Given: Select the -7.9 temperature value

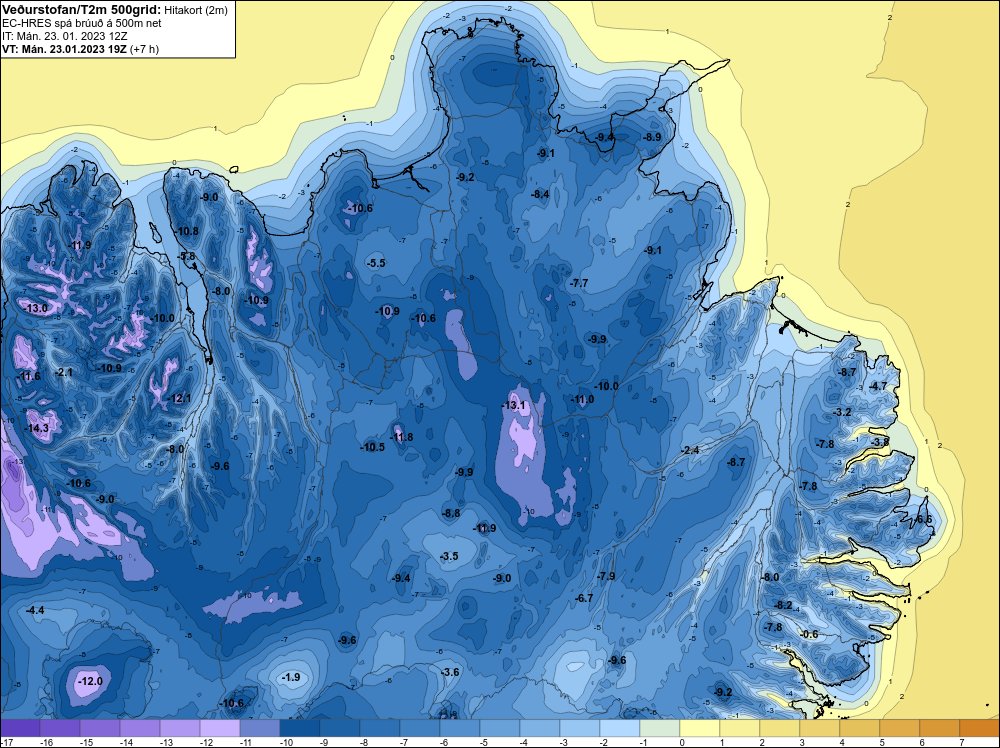Looking at the screenshot, I should click(606, 576).
